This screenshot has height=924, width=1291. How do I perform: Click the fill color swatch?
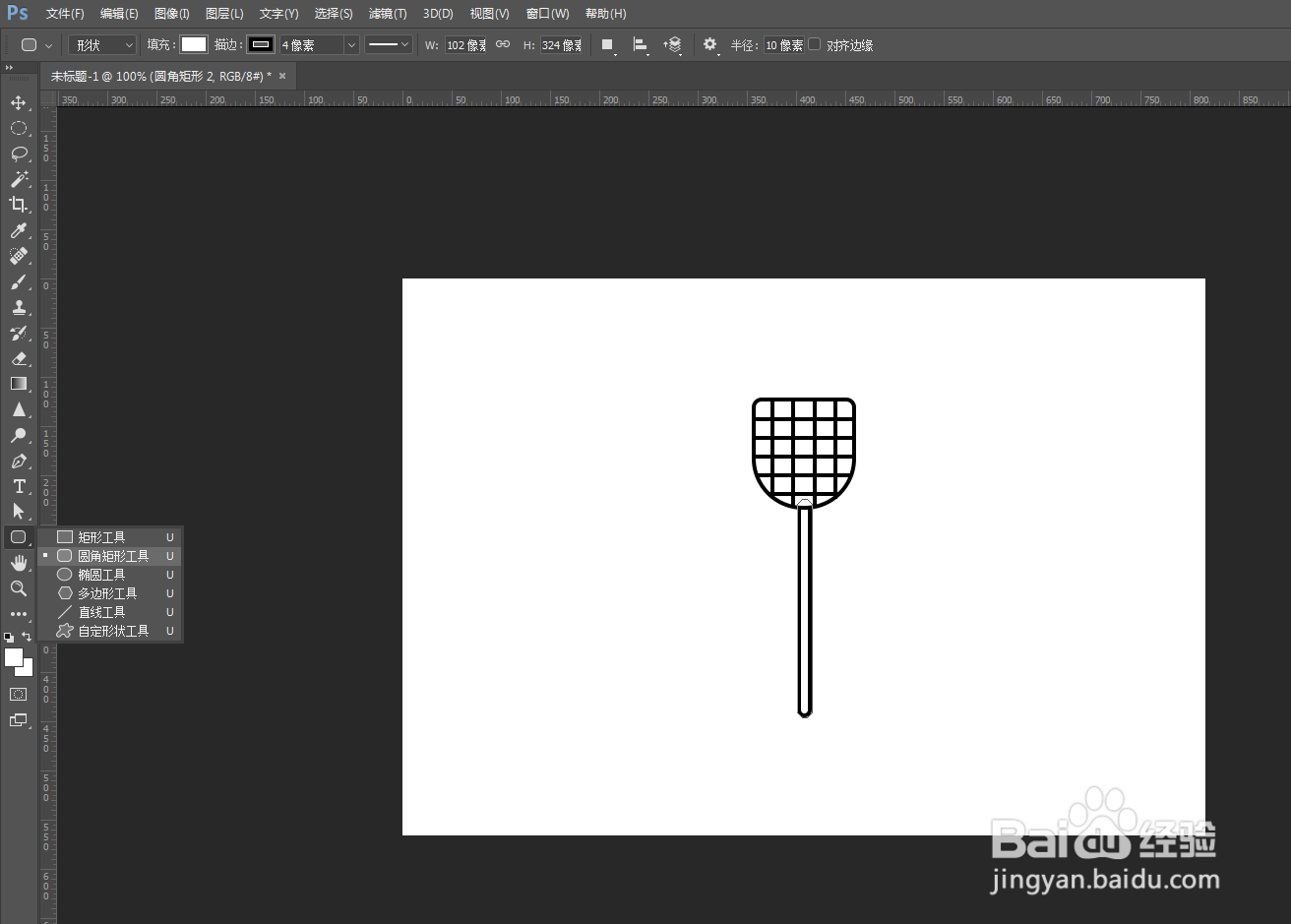pyautogui.click(x=194, y=44)
